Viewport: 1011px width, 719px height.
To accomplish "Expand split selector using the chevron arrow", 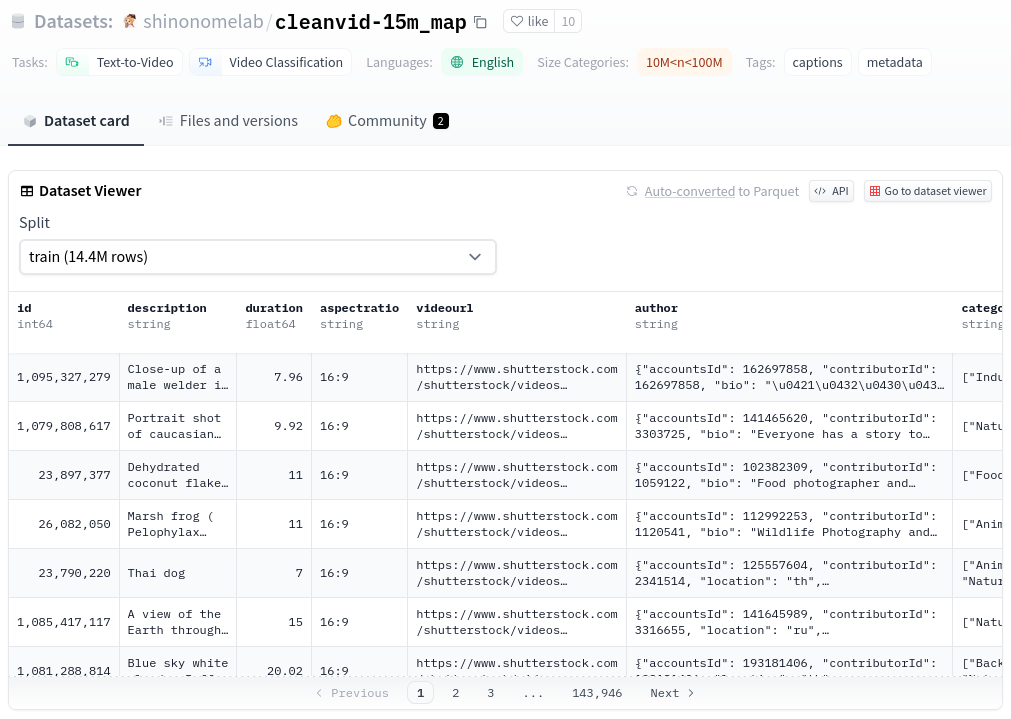I will coord(475,257).
